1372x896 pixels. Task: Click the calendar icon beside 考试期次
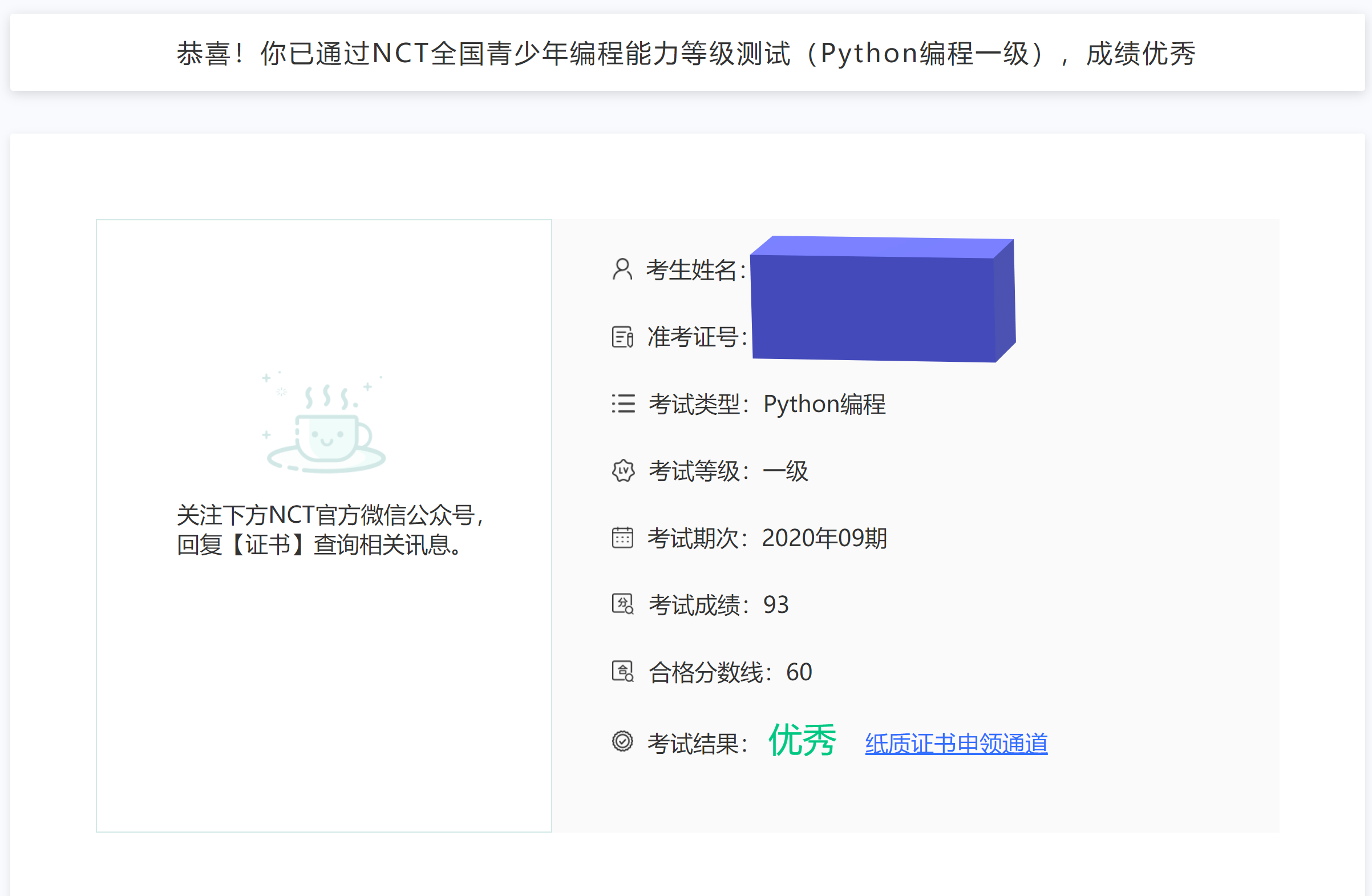(x=622, y=538)
